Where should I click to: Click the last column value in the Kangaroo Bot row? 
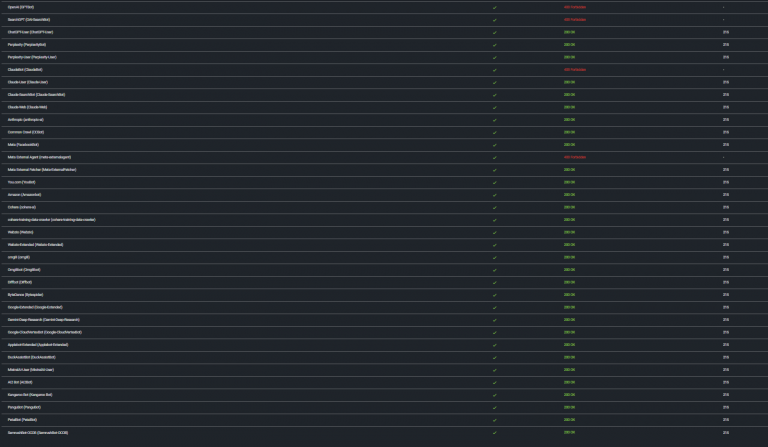(726, 395)
